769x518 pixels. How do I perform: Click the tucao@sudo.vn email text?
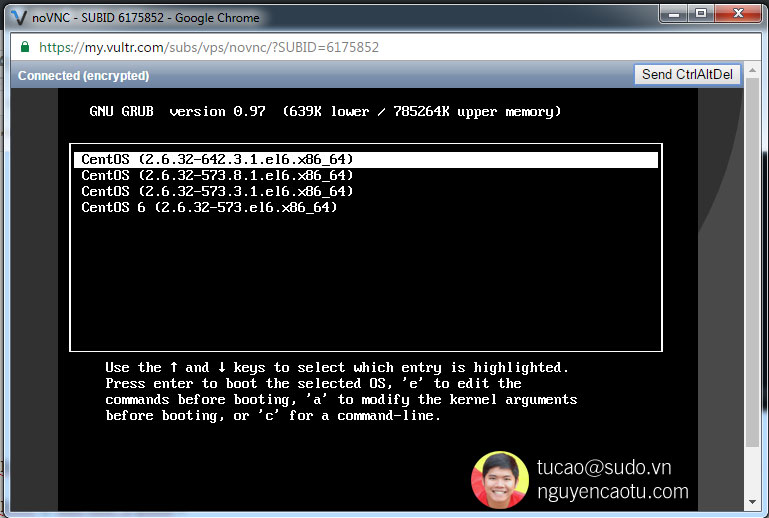click(x=603, y=468)
